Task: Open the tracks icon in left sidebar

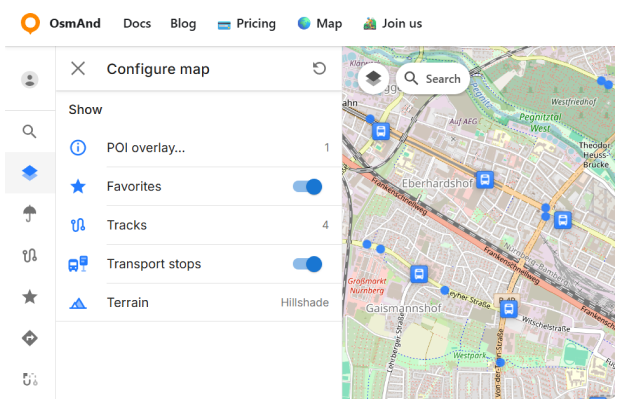Action: coord(30,255)
